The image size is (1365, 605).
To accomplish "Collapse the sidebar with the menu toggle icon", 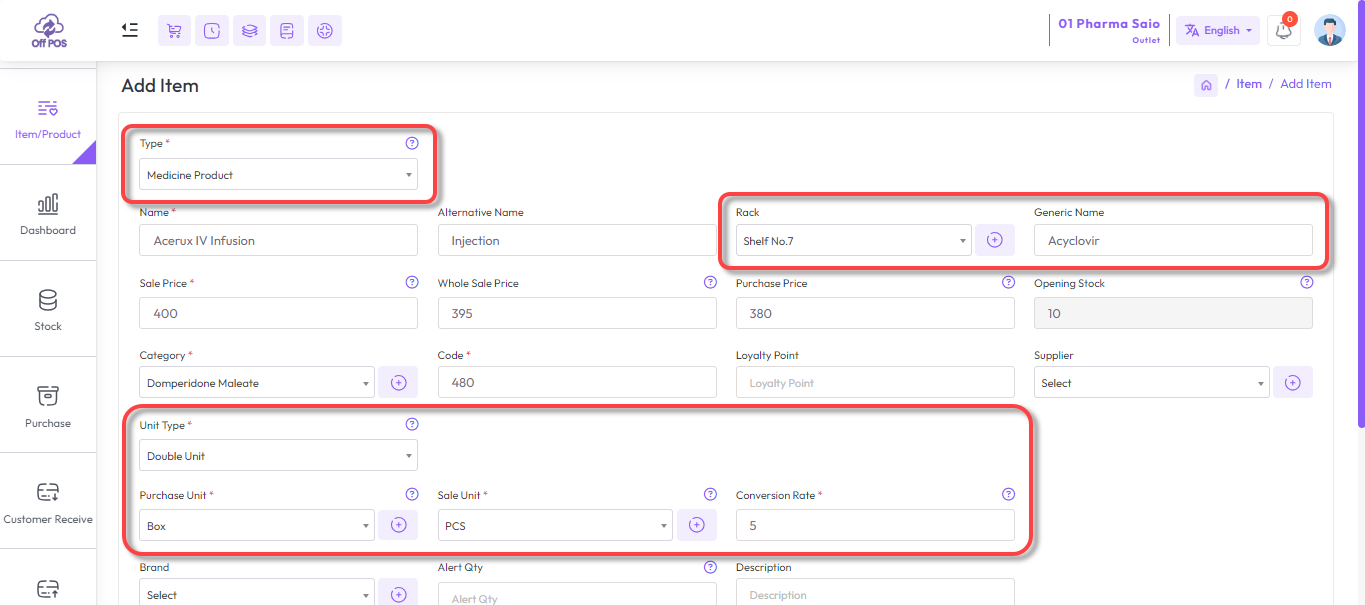I will click(x=130, y=30).
